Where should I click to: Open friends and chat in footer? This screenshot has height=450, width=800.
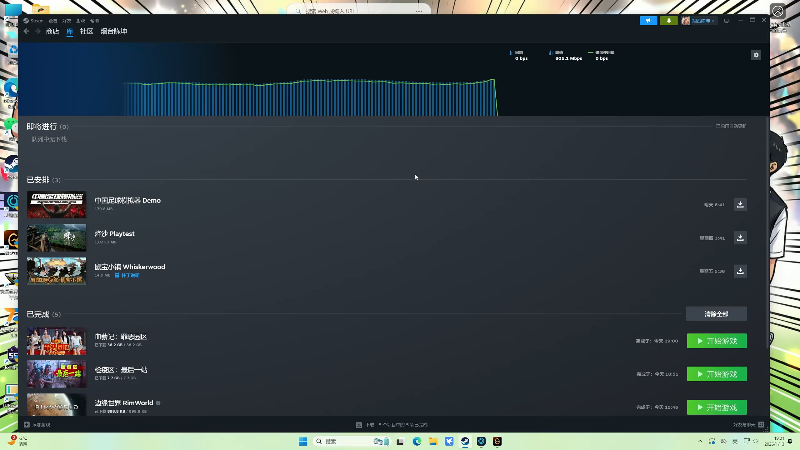tap(748, 424)
